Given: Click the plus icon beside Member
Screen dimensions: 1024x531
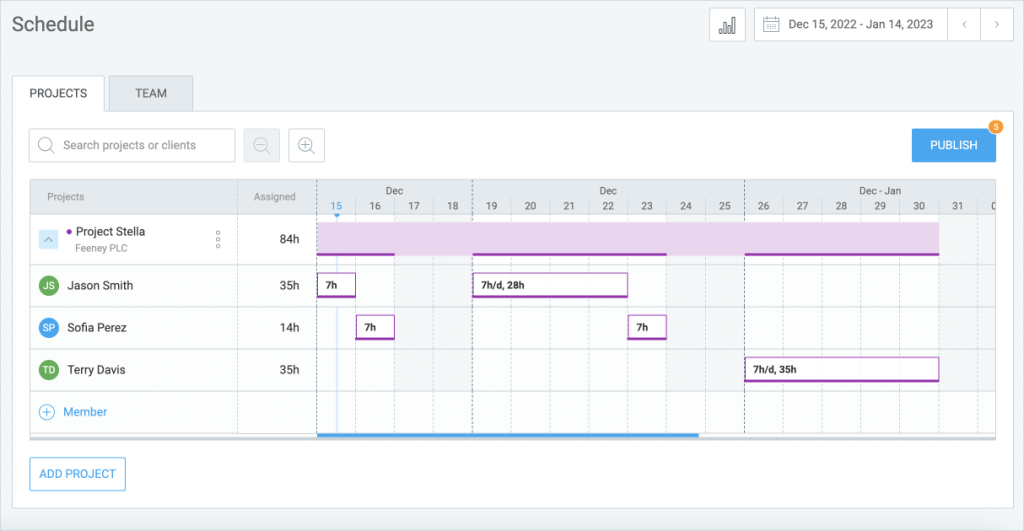Looking at the screenshot, I should coord(47,412).
